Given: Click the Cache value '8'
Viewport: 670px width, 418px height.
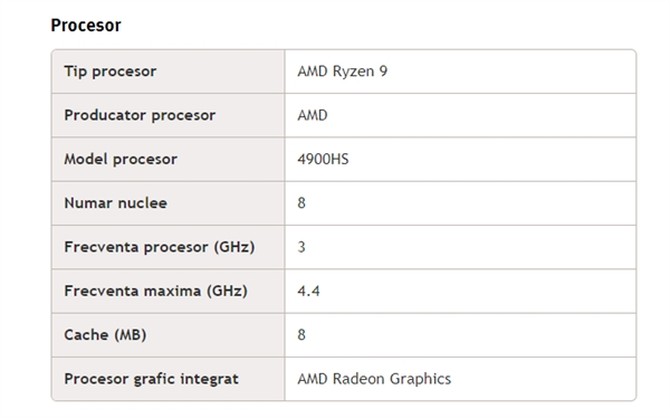Looking at the screenshot, I should tap(302, 335).
